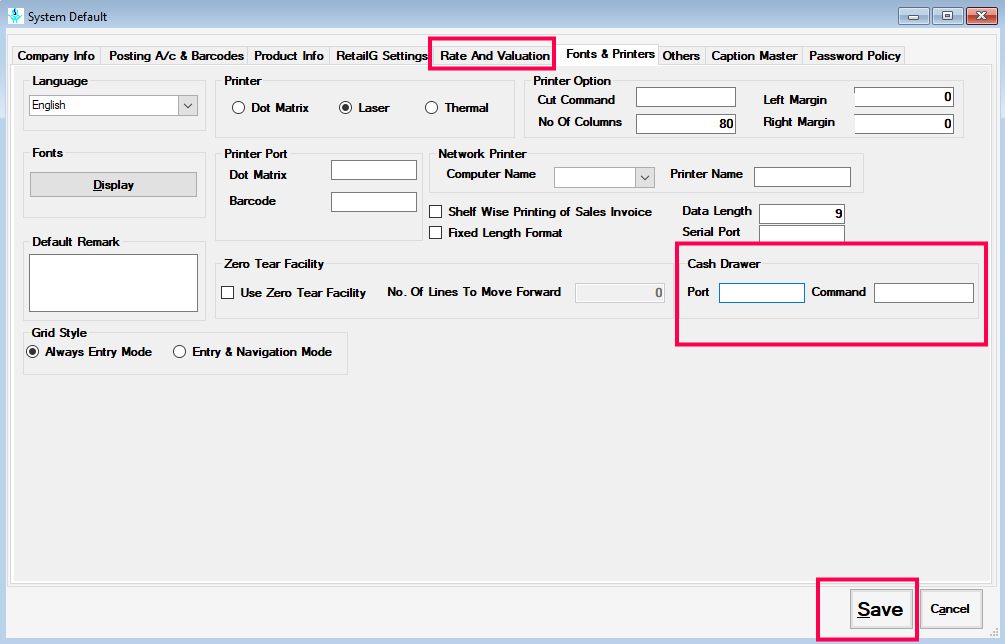
Task: Switch to the Rate And Valuation tab
Action: point(495,56)
